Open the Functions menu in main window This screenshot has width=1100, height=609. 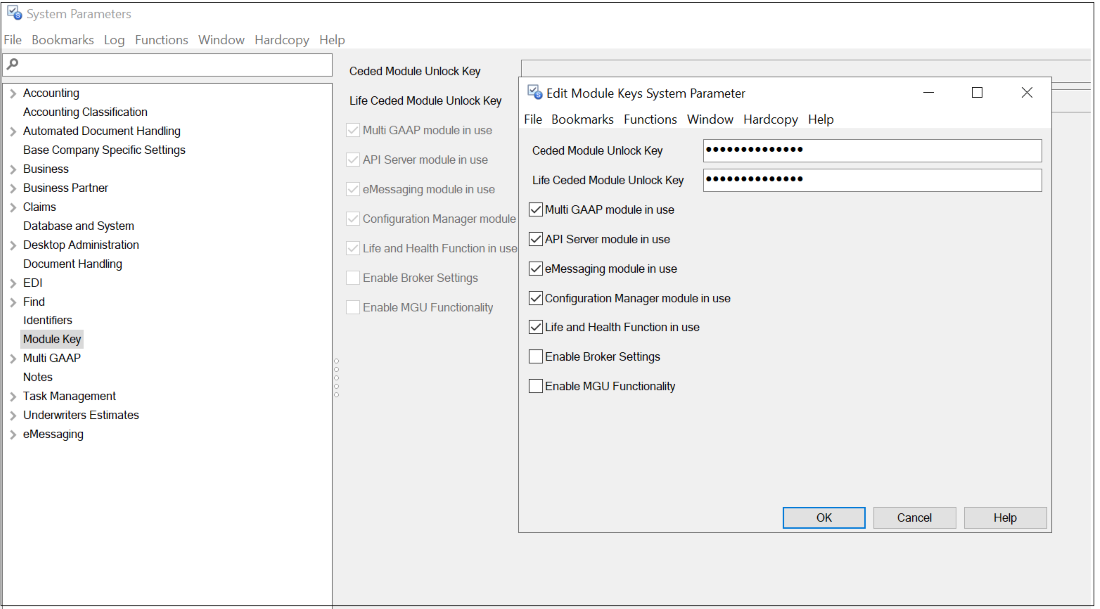161,40
